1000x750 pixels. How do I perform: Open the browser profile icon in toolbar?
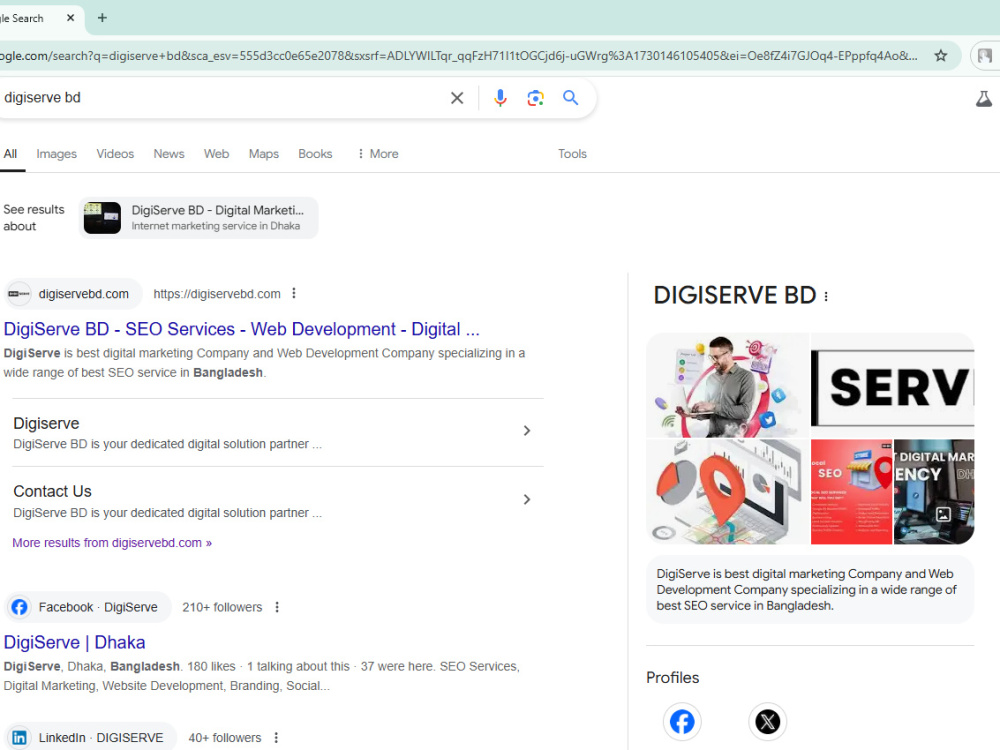pyautogui.click(x=985, y=55)
